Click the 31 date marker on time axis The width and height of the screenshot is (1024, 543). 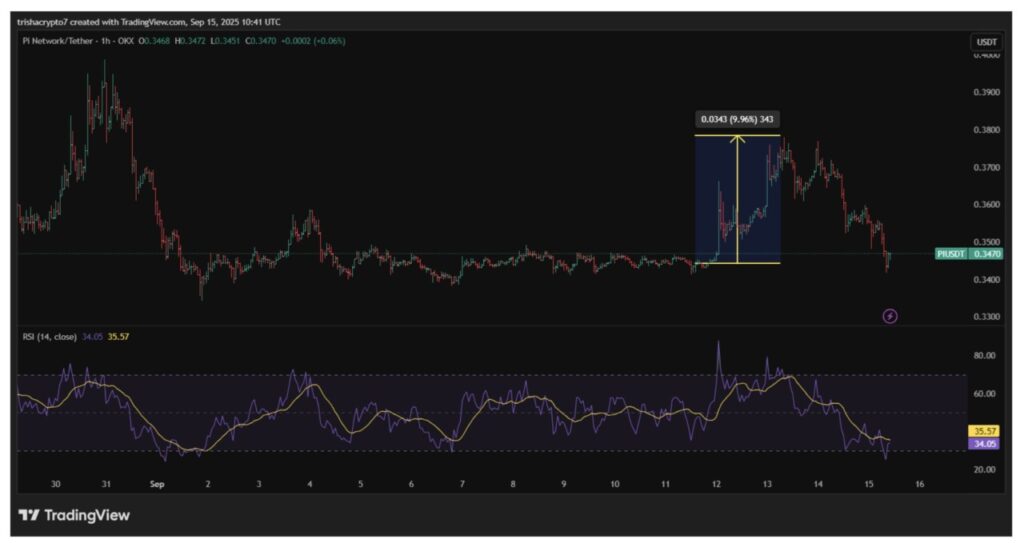tap(106, 483)
